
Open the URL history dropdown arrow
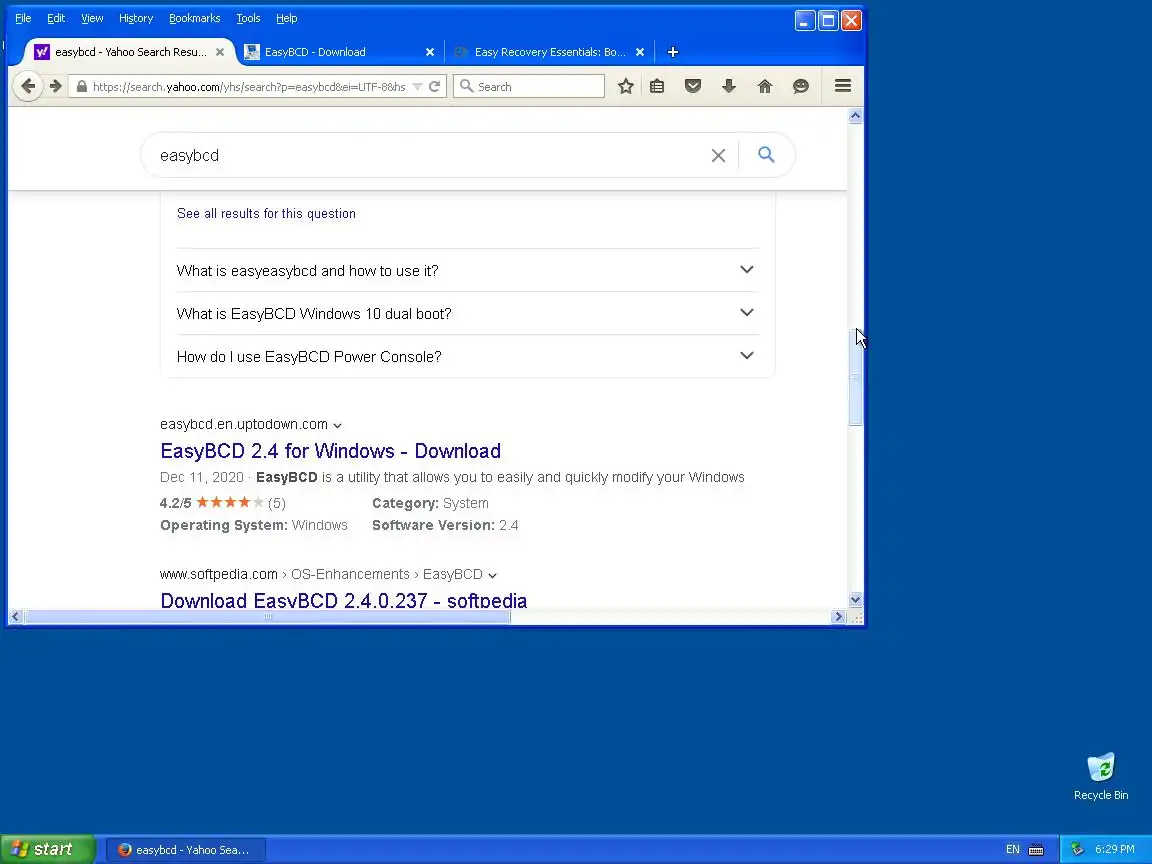point(417,87)
